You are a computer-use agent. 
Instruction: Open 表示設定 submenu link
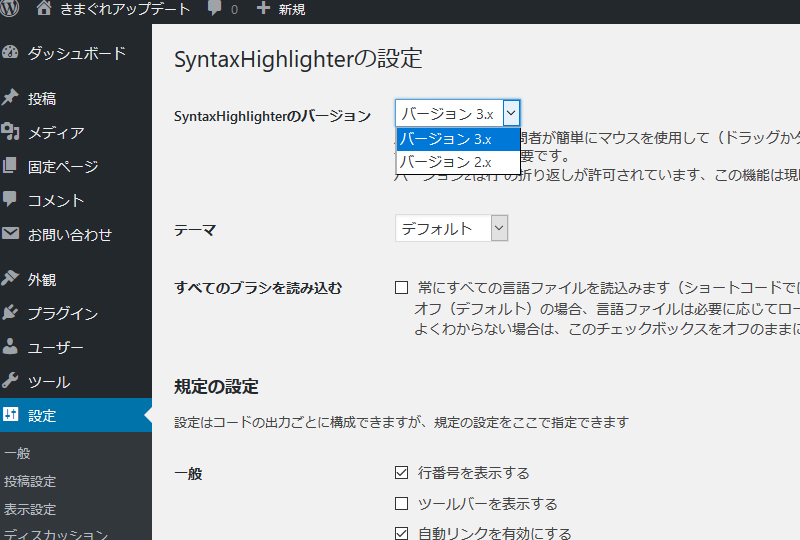(30, 509)
